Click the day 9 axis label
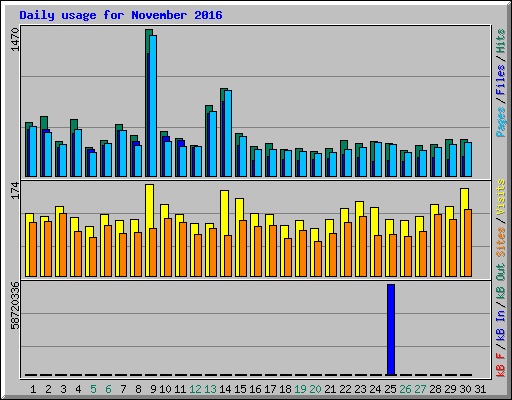This screenshot has width=512, height=400. coord(153,389)
